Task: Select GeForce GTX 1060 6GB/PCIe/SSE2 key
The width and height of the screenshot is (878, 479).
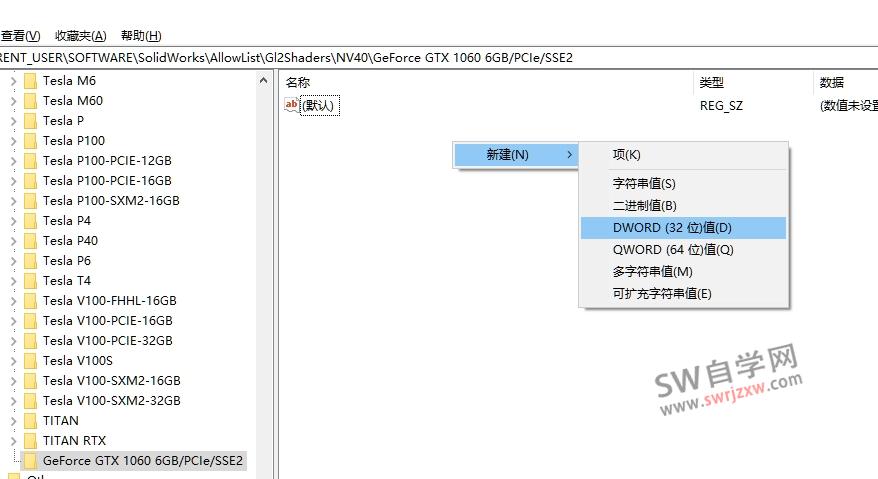Action: coord(143,461)
